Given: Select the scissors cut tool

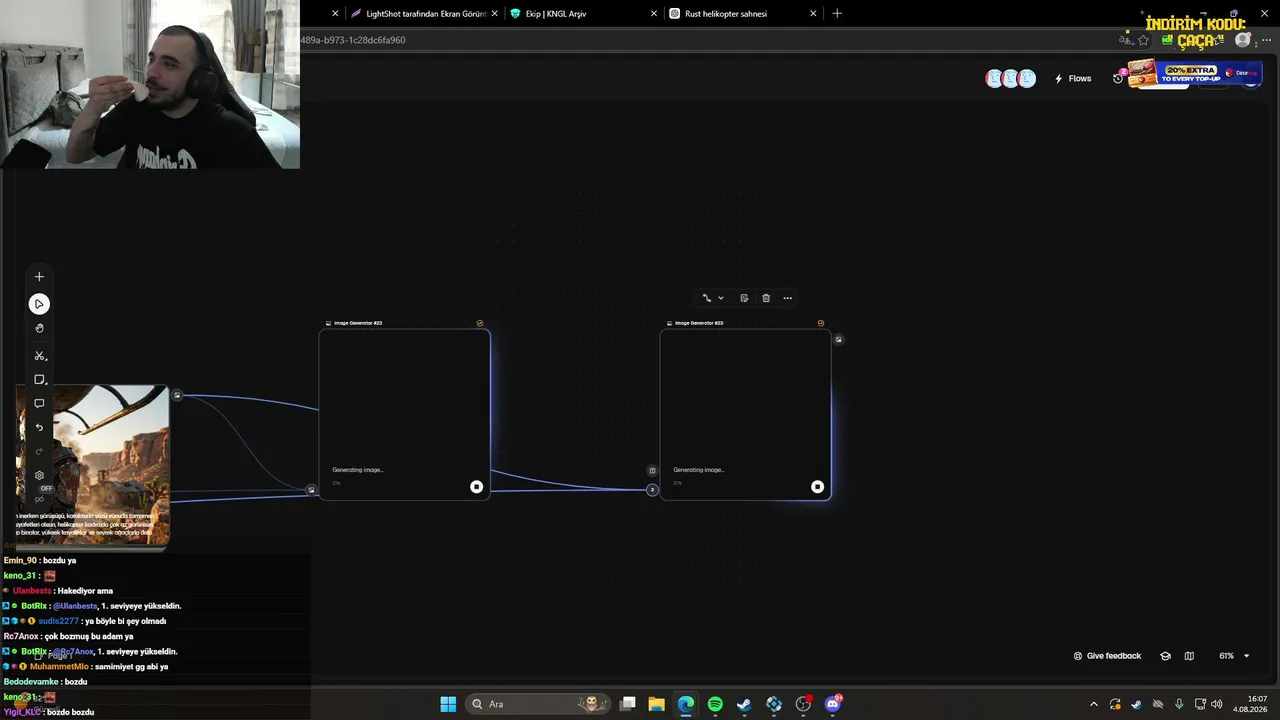Looking at the screenshot, I should pyautogui.click(x=39, y=355).
